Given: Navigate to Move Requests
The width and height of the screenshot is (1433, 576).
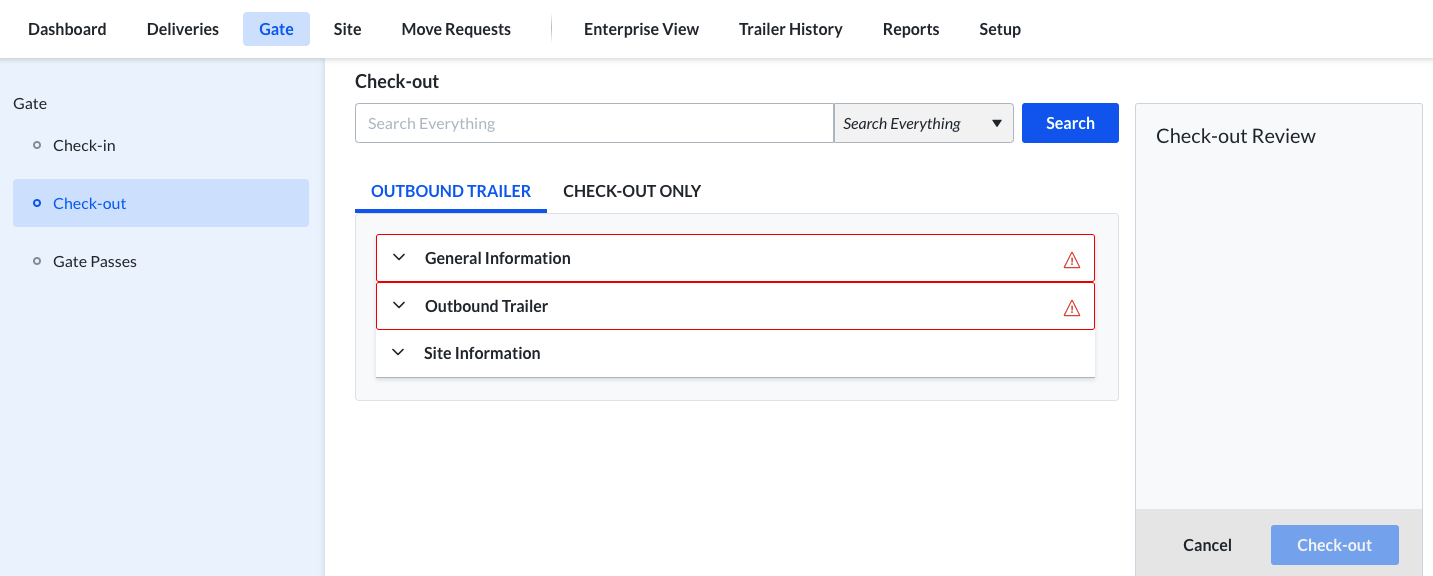Looking at the screenshot, I should (456, 29).
